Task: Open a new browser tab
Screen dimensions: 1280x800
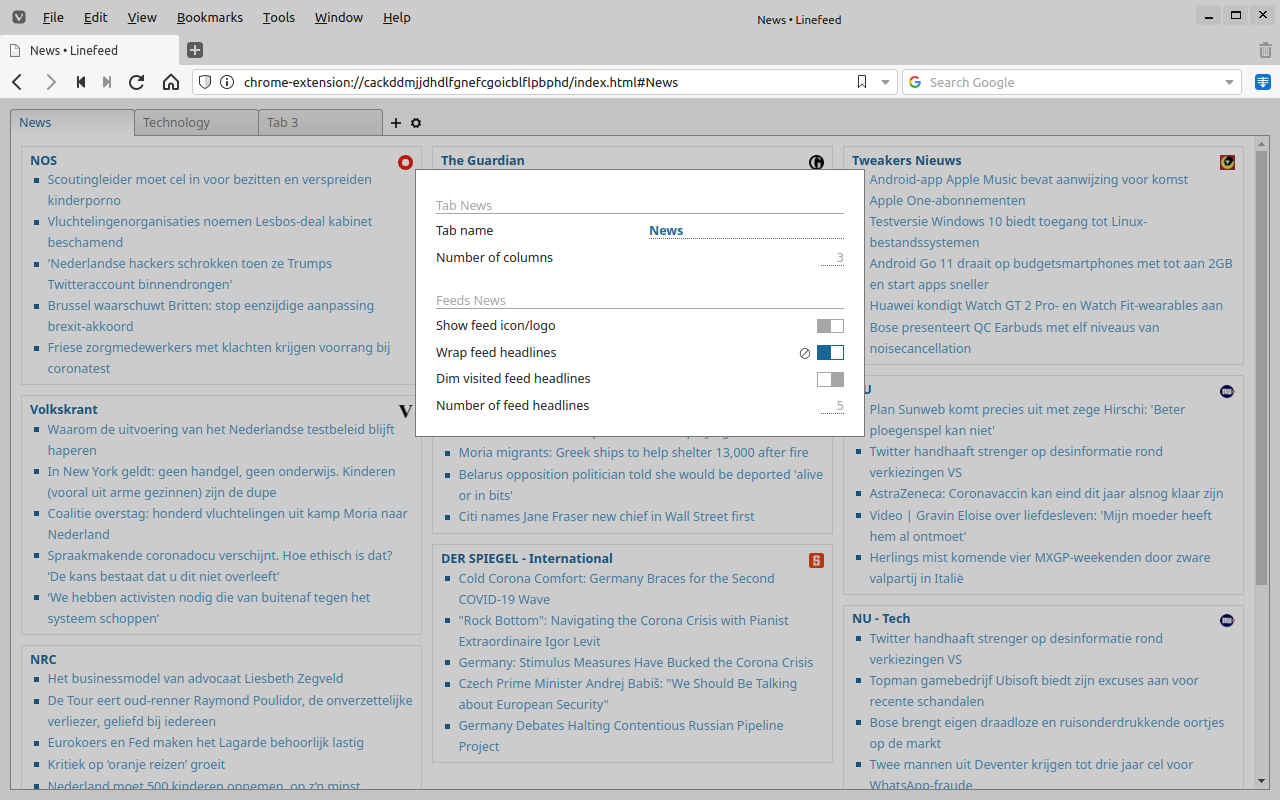Action: [195, 50]
